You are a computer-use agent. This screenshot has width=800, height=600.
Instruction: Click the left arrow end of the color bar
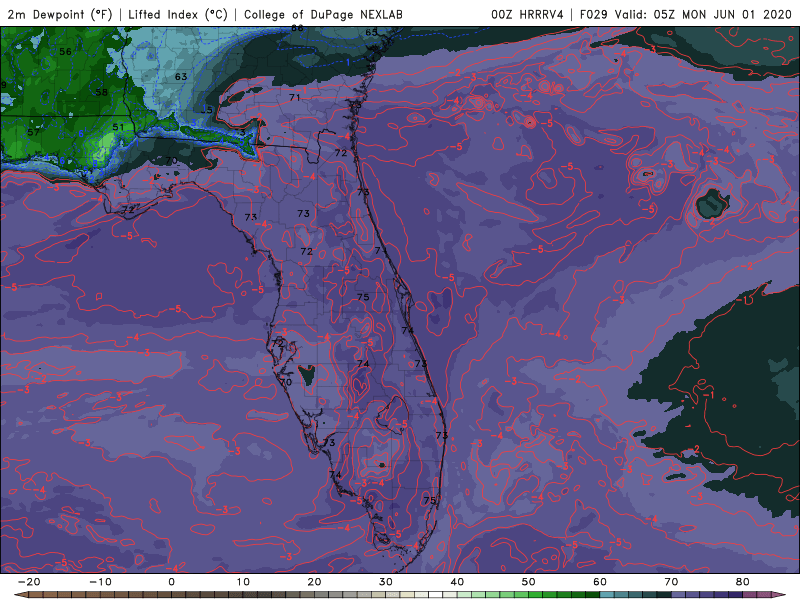[x=20, y=595]
